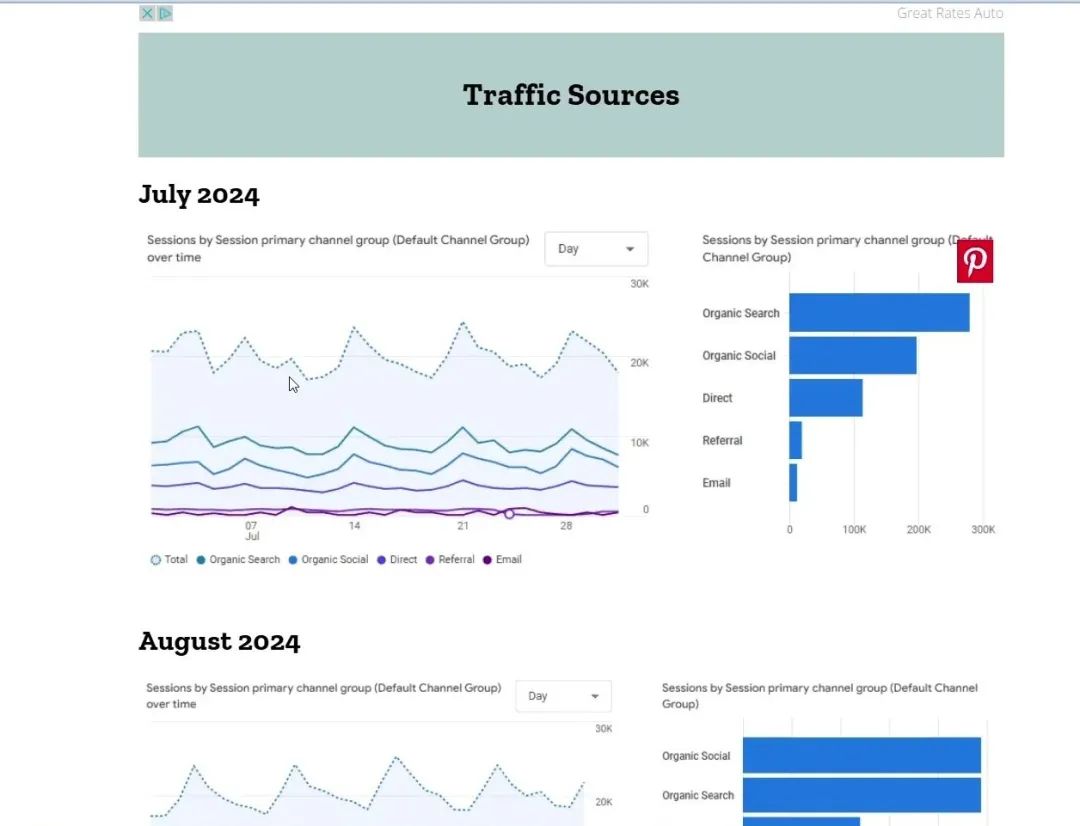Click the red Pinterest save icon
This screenshot has height=826, width=1080.
click(974, 261)
